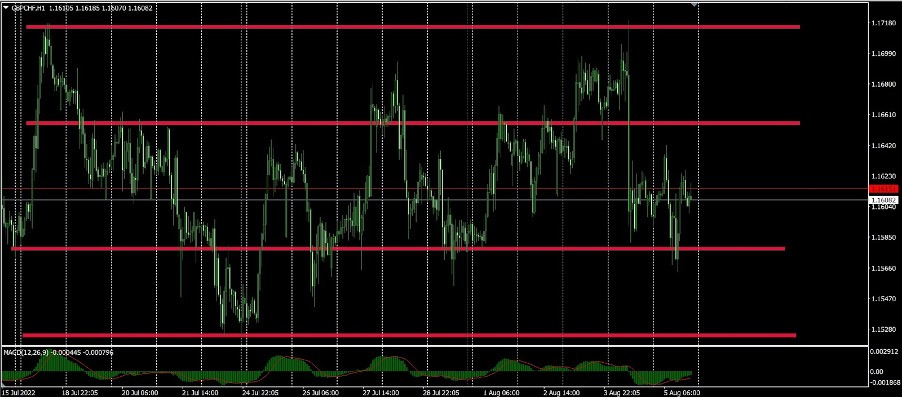Screen dimensions: 902x398
Task: Click the 1.16230 price scale label
Action: 884,177
